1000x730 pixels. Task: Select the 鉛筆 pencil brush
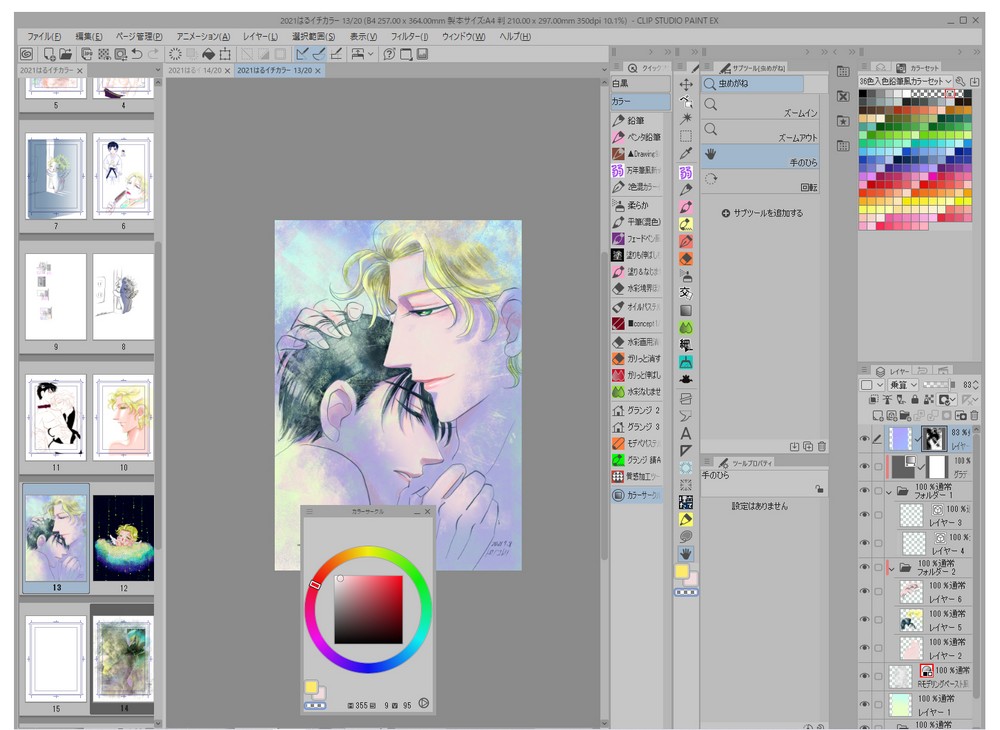click(x=636, y=120)
